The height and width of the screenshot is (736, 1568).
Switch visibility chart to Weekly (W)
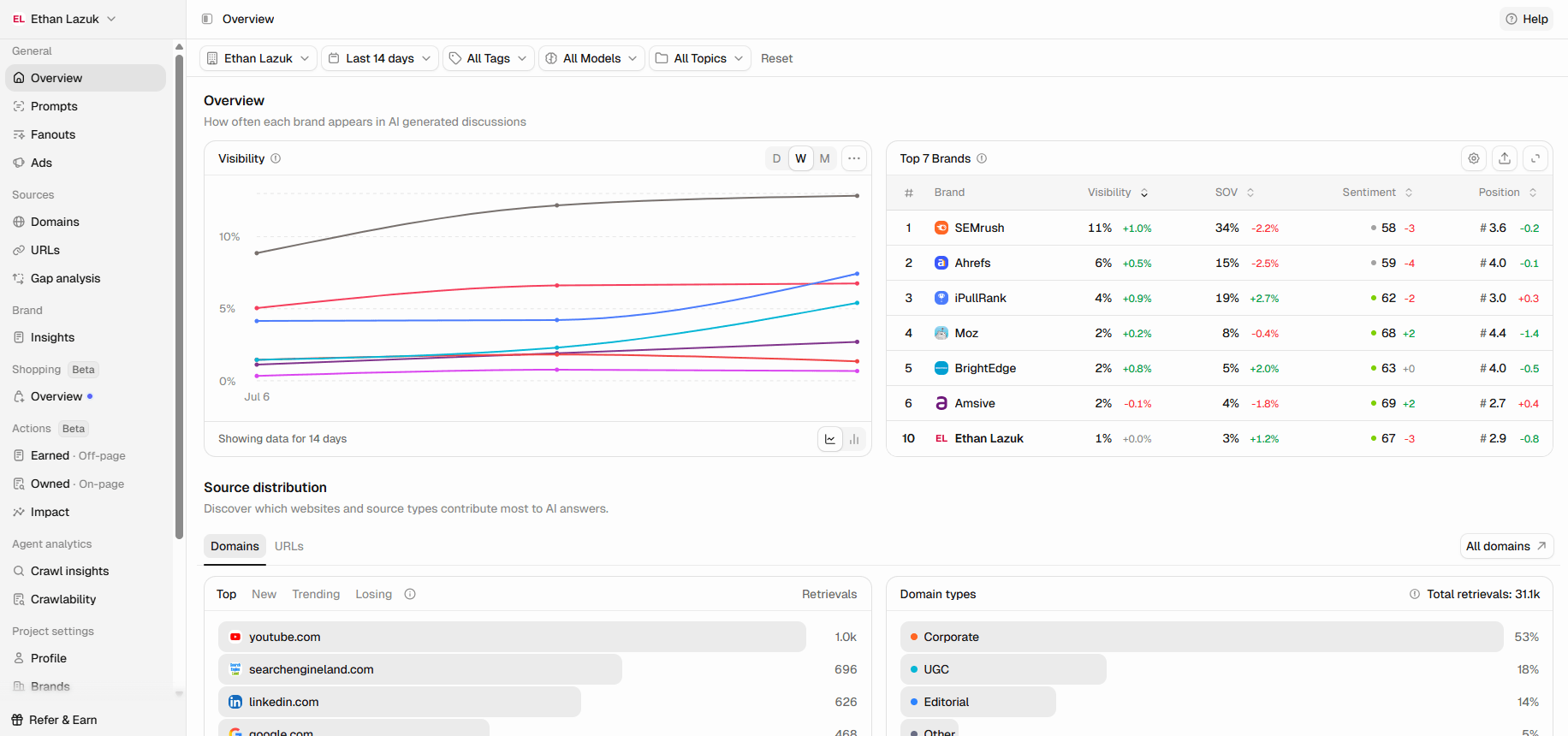801,158
